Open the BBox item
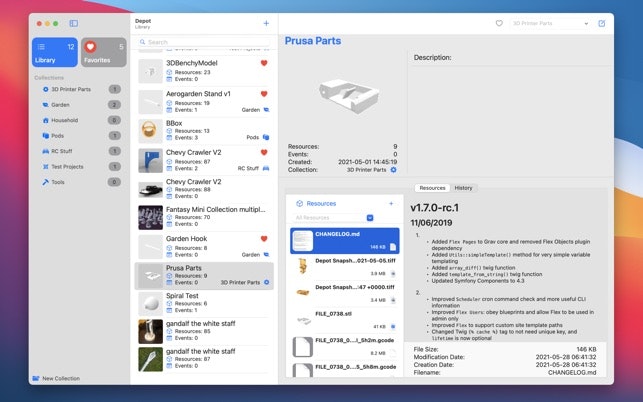The width and height of the screenshot is (643, 402). point(204,130)
